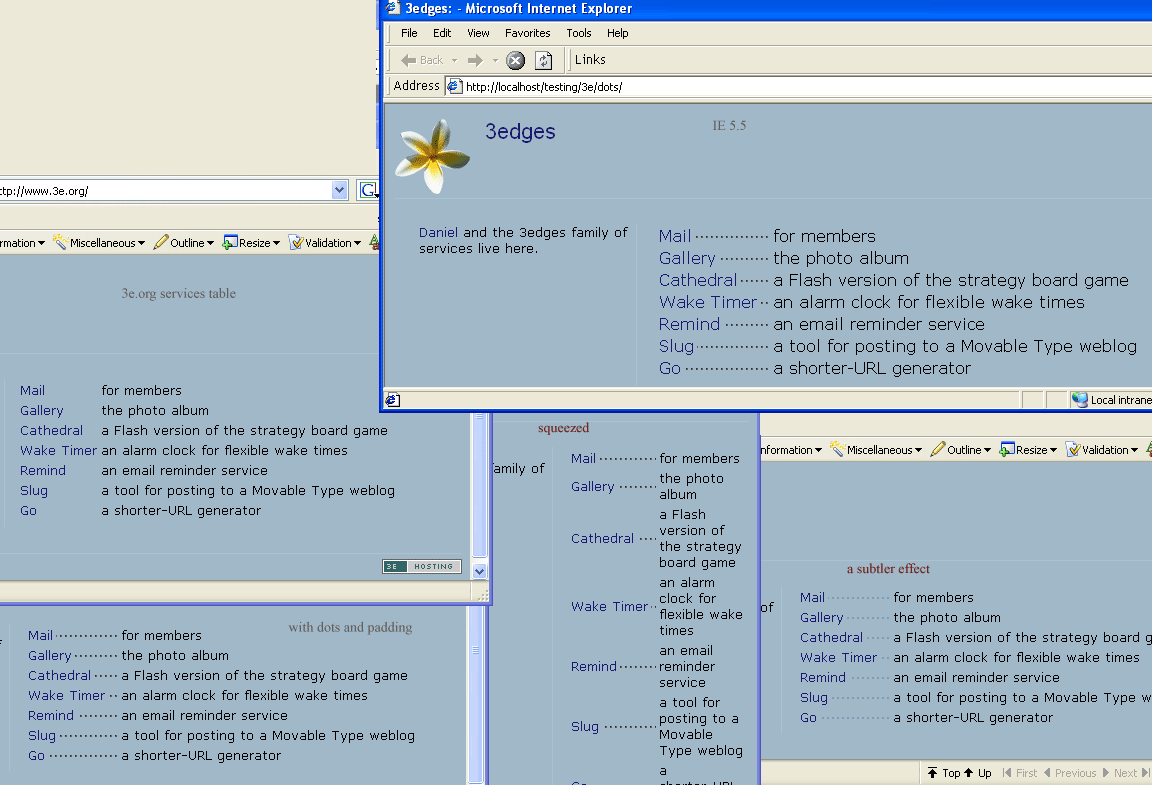Open the View menu in Internet Explorer
This screenshot has width=1152, height=785.
tap(478, 33)
